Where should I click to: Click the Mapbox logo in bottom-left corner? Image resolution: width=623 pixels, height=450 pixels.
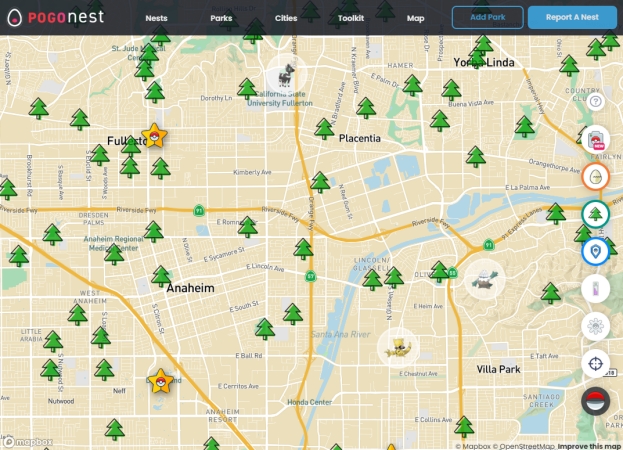coord(28,442)
